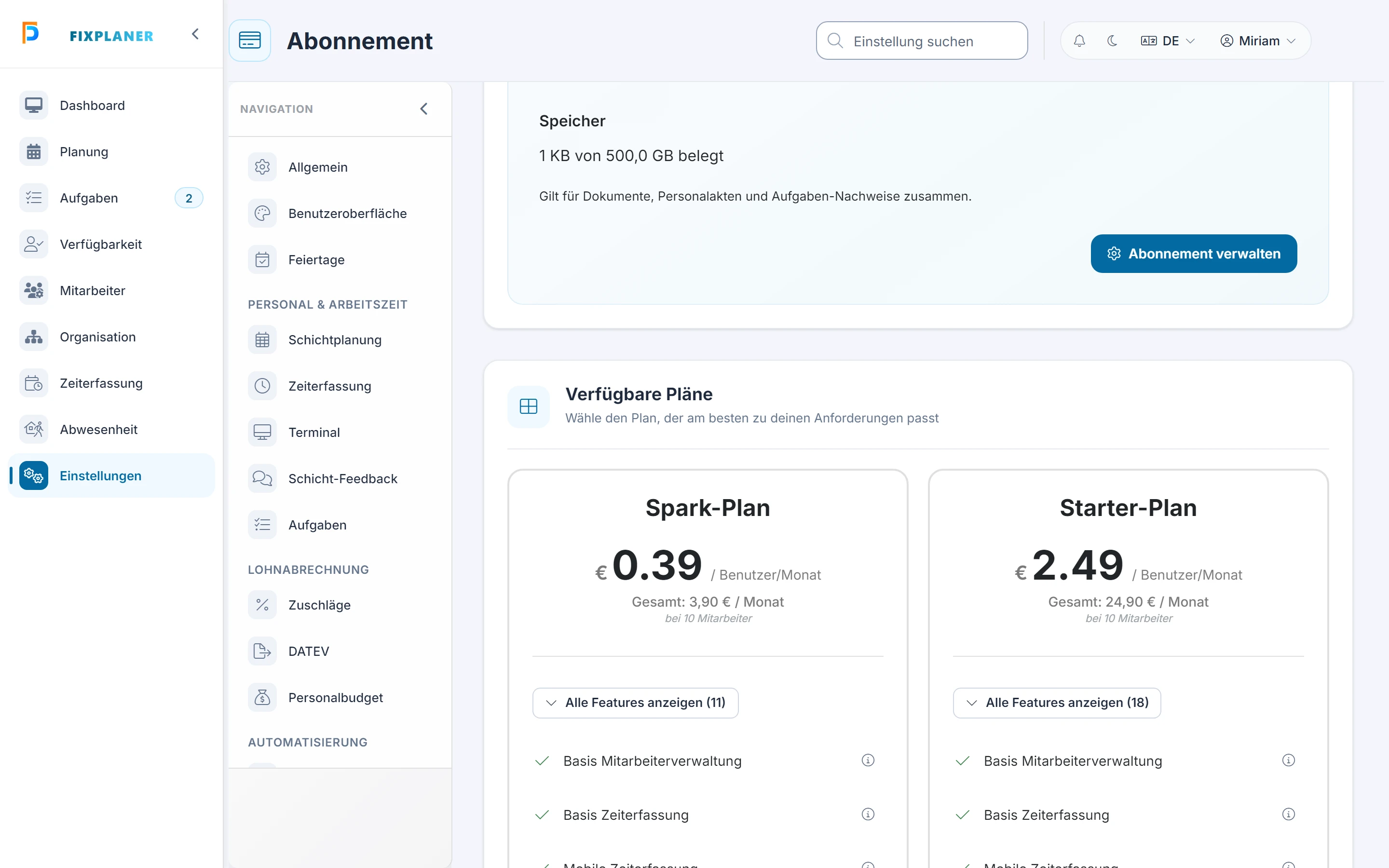Screen dimensions: 1389x868
Task: Click the Zeiterfassung icon in main sidebar
Action: coord(34,383)
